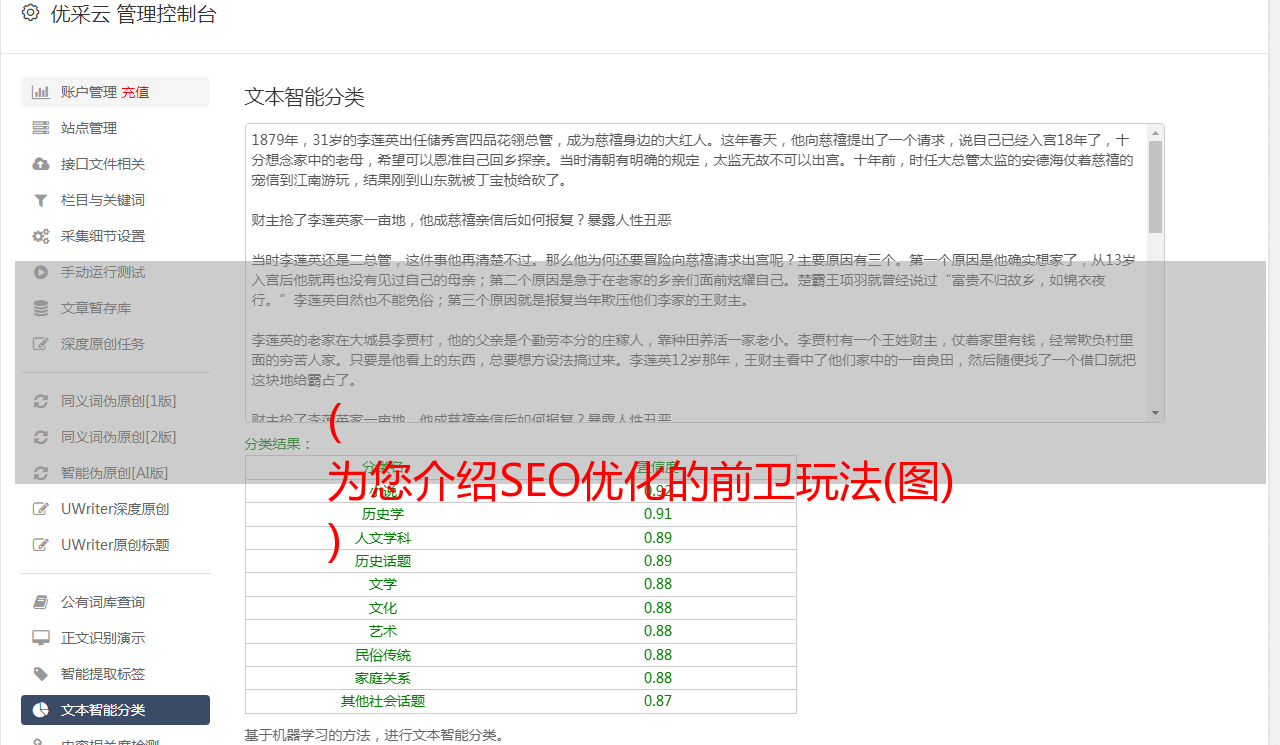Click the pie chart icon for 文本智能分类

pyautogui.click(x=40, y=710)
